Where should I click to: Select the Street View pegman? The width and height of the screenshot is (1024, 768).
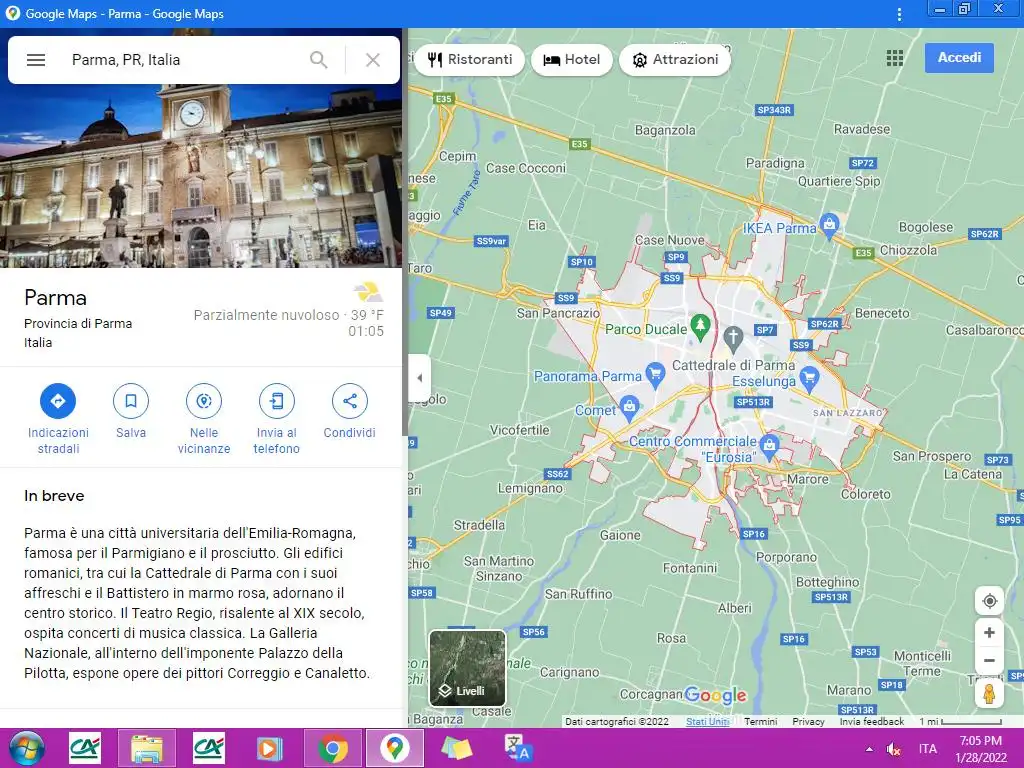tap(989, 693)
